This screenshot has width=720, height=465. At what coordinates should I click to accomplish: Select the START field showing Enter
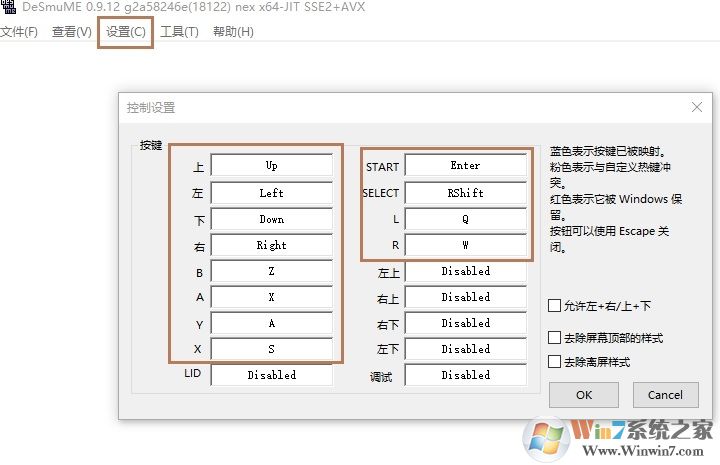[x=466, y=165]
